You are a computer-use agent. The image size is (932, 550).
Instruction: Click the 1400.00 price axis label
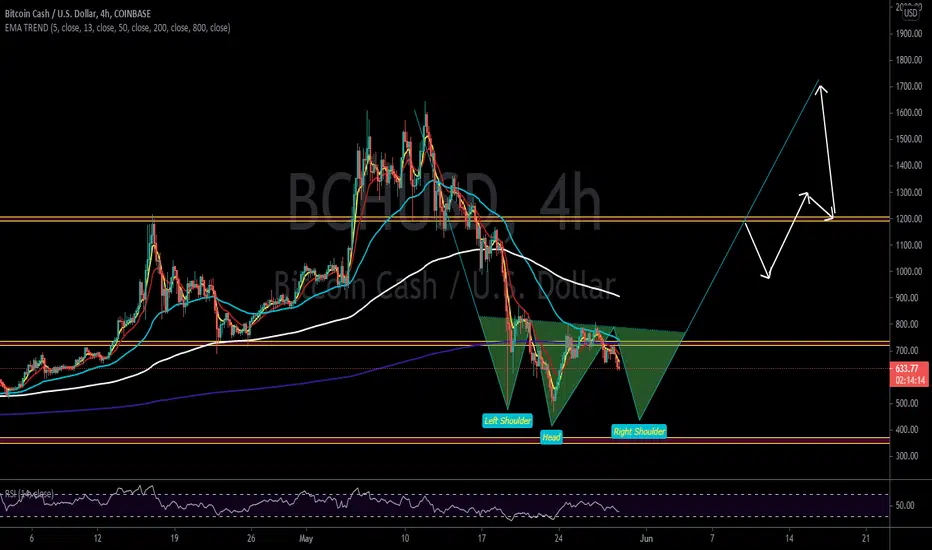[909, 165]
